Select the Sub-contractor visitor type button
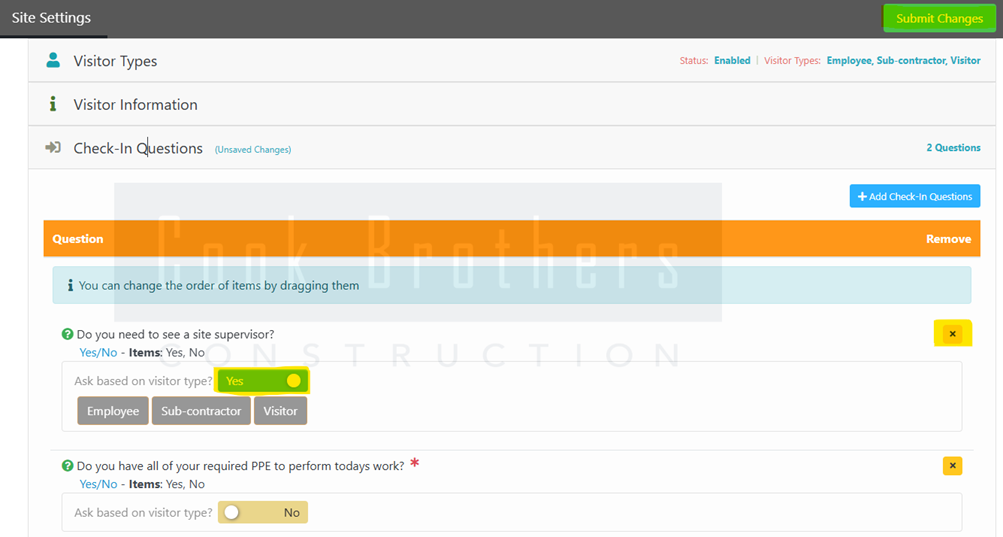Screen dimensions: 1003x537 click(x=201, y=411)
